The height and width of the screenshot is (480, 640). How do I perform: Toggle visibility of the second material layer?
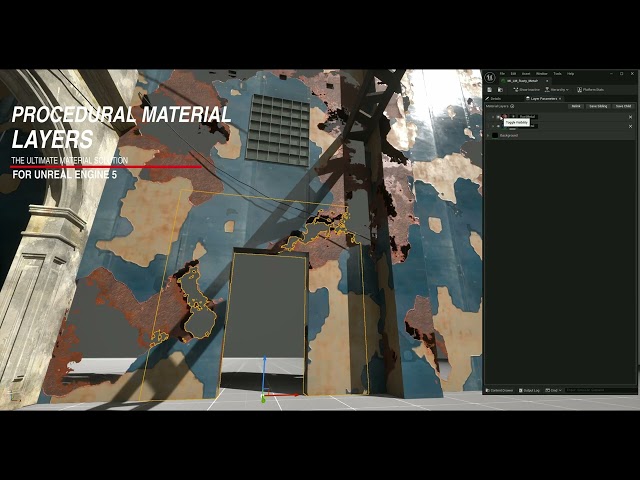pos(498,126)
